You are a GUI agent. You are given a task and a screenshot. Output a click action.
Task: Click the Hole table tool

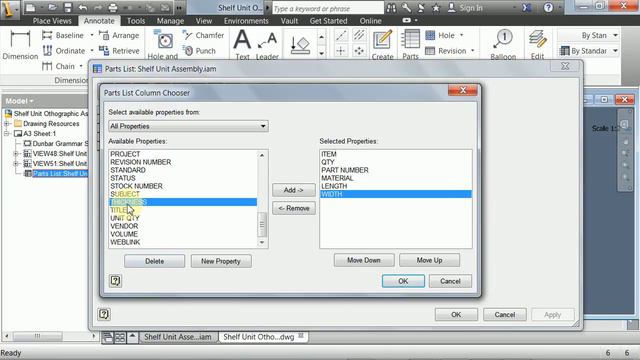(440, 36)
